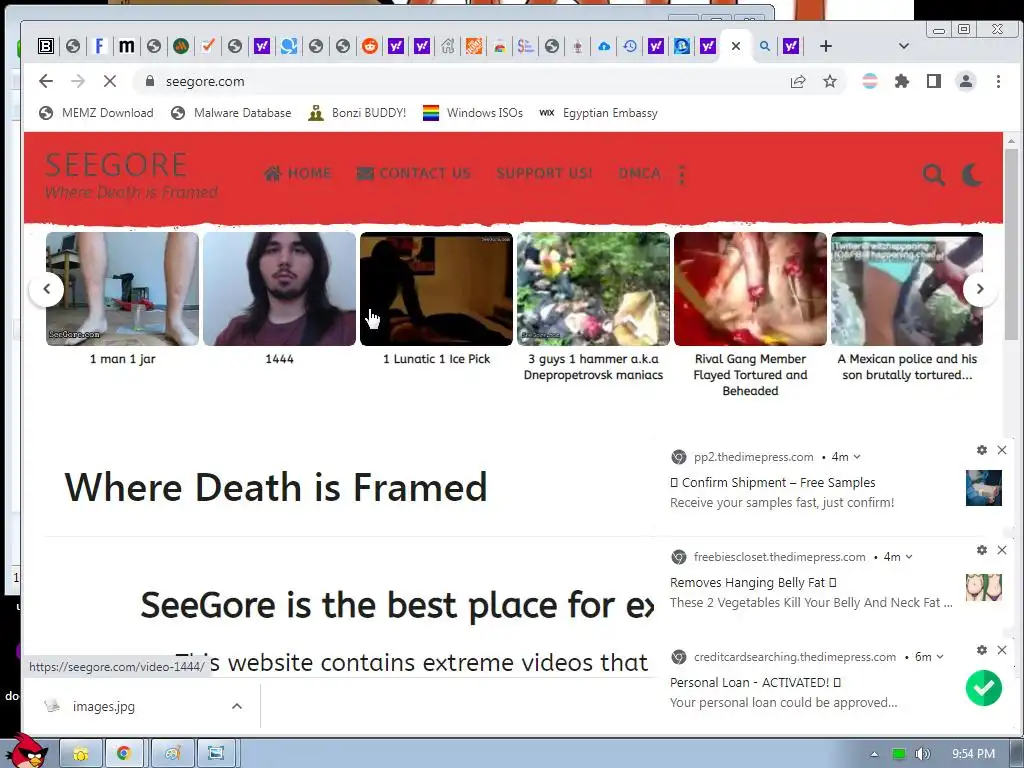
Task: Expand the pp2.thedimepress.com notification chevron
Action: pos(857,457)
